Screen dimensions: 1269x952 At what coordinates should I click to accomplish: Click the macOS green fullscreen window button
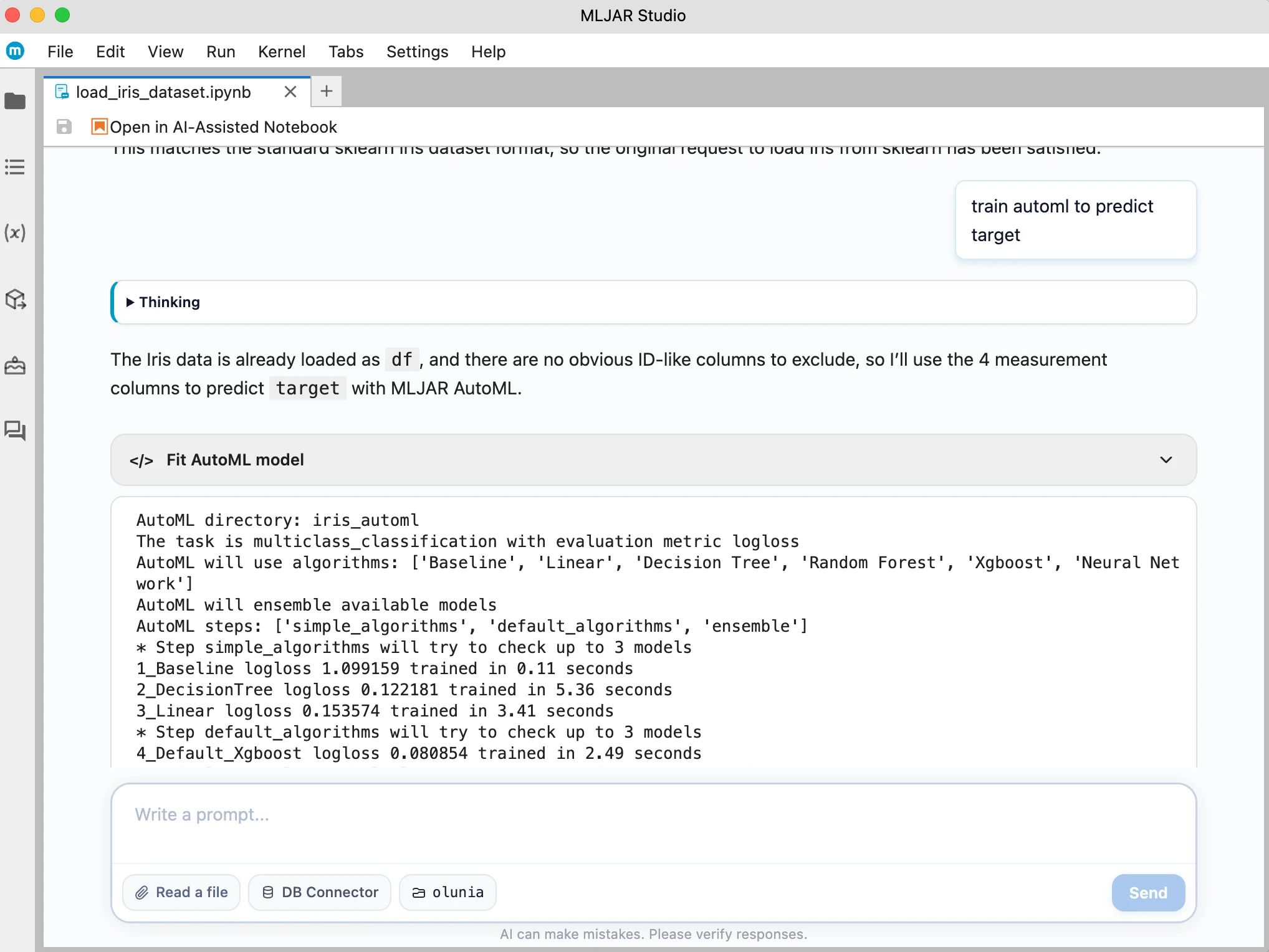[x=62, y=15]
